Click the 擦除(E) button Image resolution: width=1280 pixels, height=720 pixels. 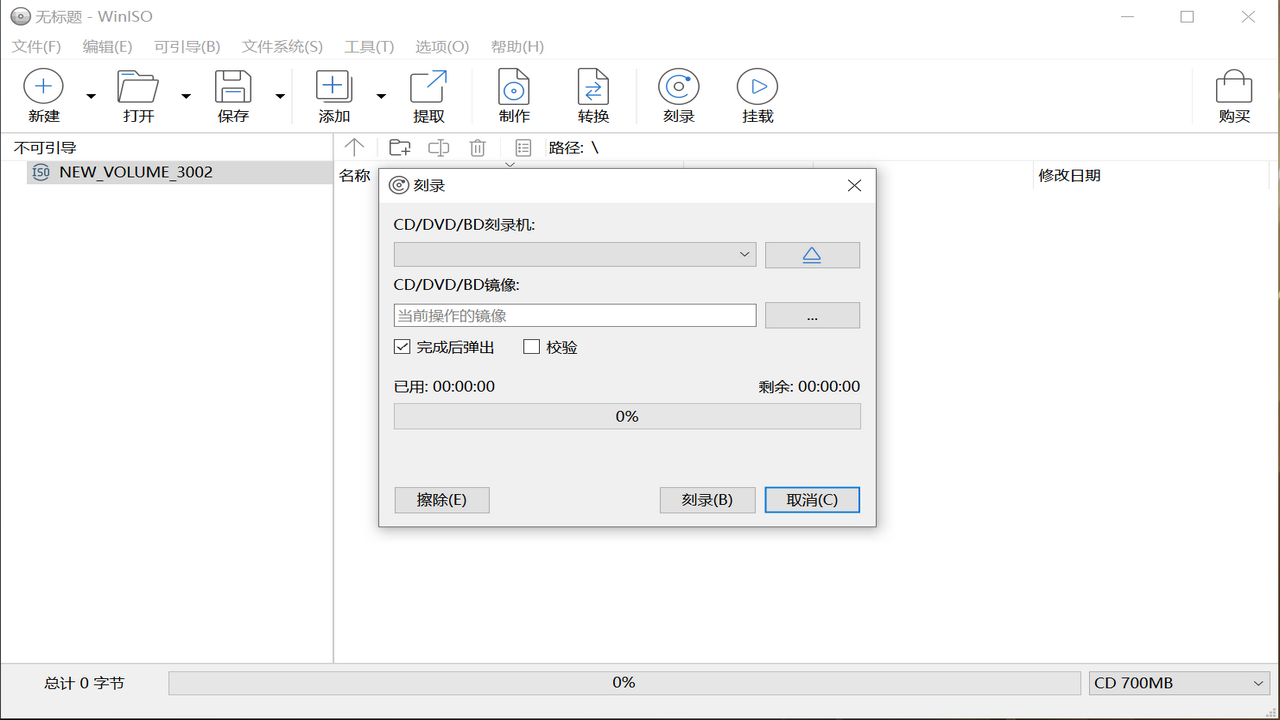coord(441,500)
